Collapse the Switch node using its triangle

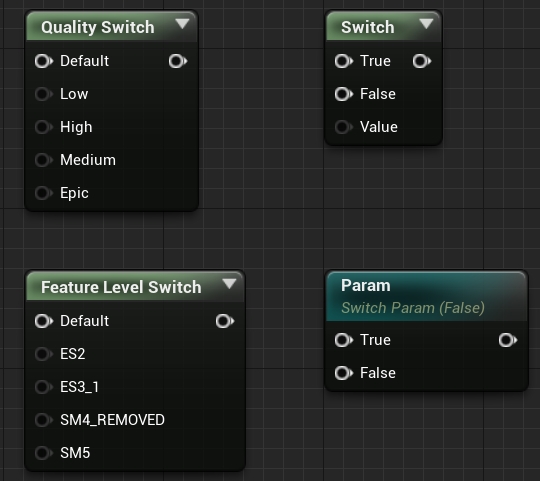coord(426,24)
